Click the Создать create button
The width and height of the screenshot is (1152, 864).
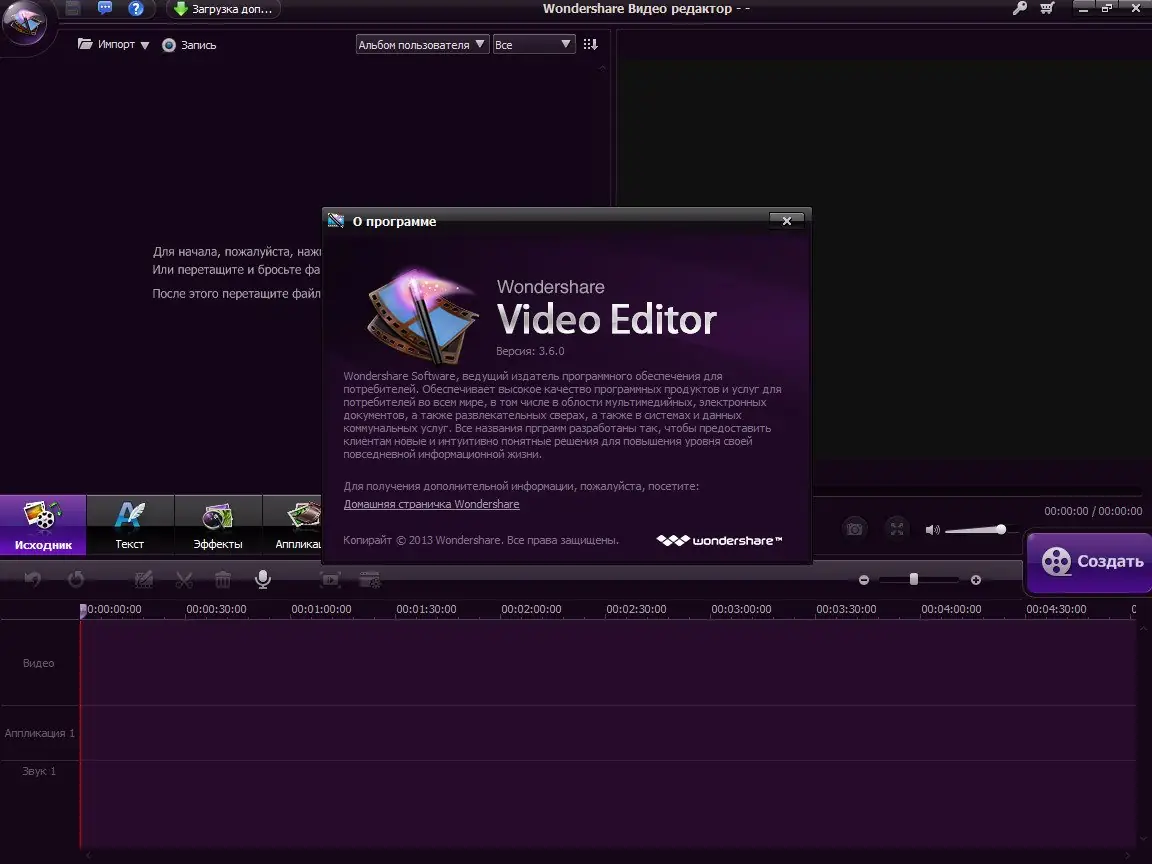tap(1090, 562)
